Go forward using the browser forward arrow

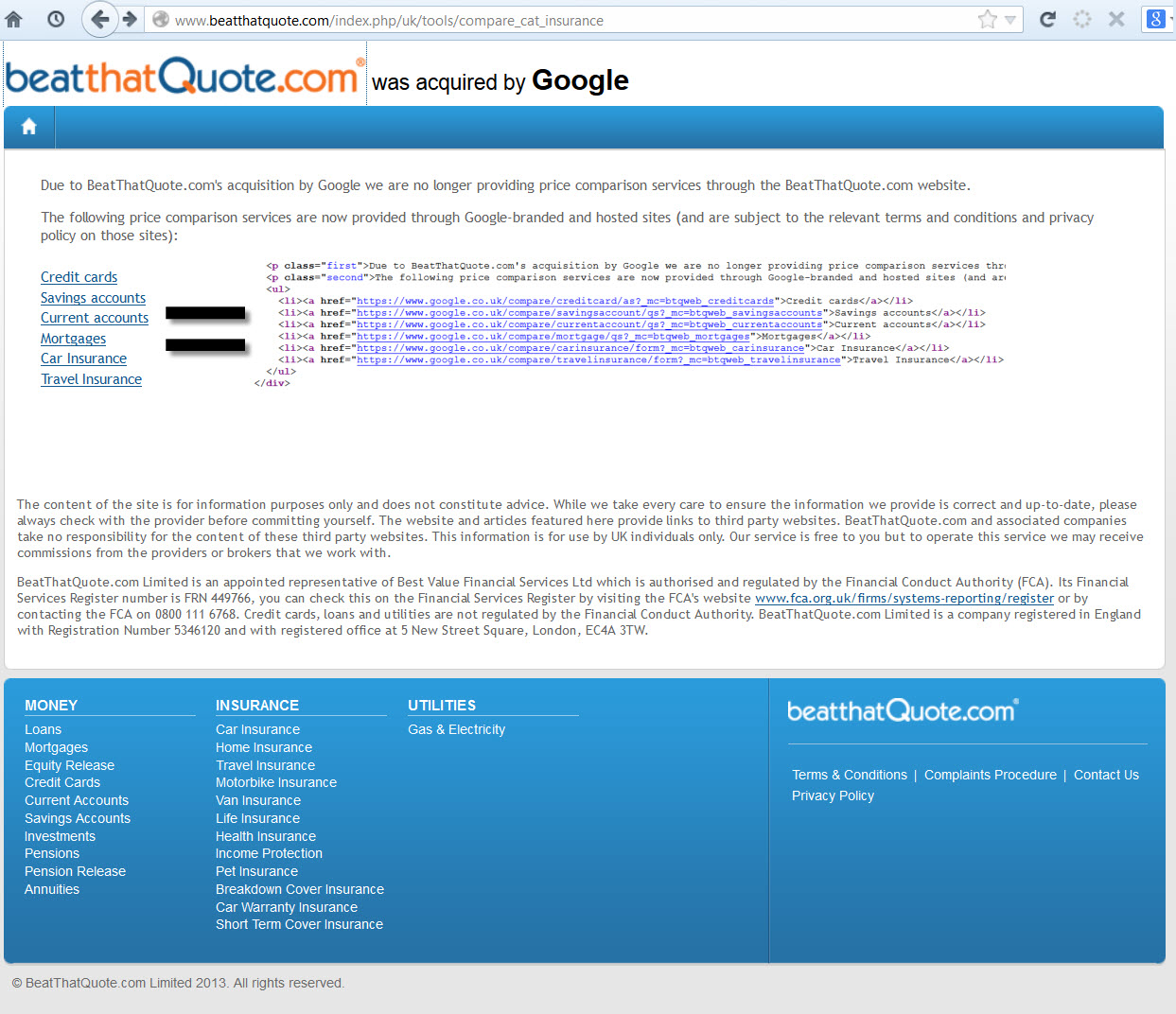point(131,19)
